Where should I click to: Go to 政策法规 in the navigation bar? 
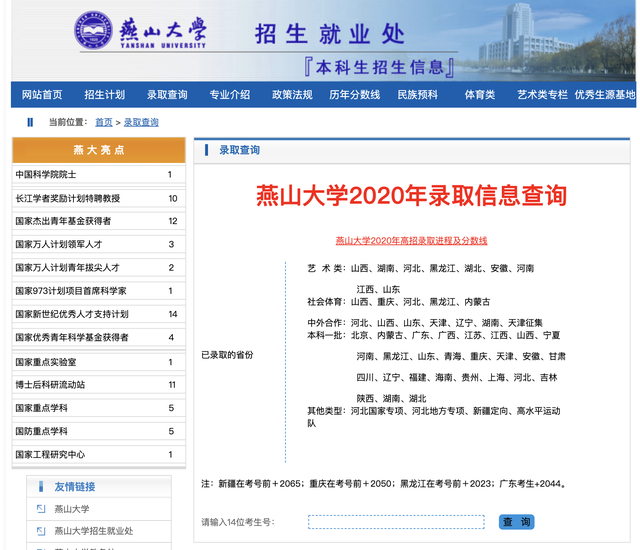pos(292,95)
